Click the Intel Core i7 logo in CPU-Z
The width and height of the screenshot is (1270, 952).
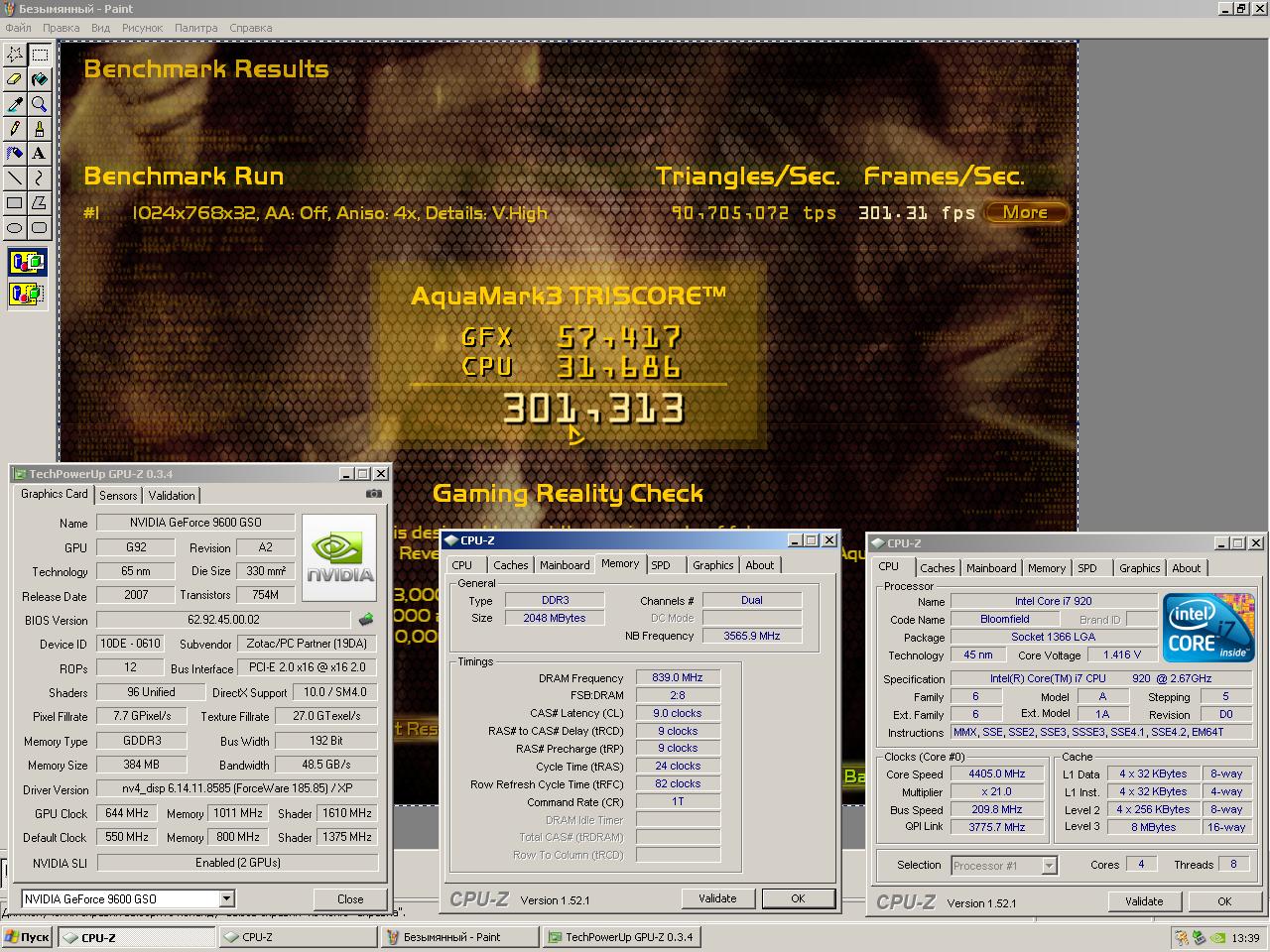tap(1209, 628)
